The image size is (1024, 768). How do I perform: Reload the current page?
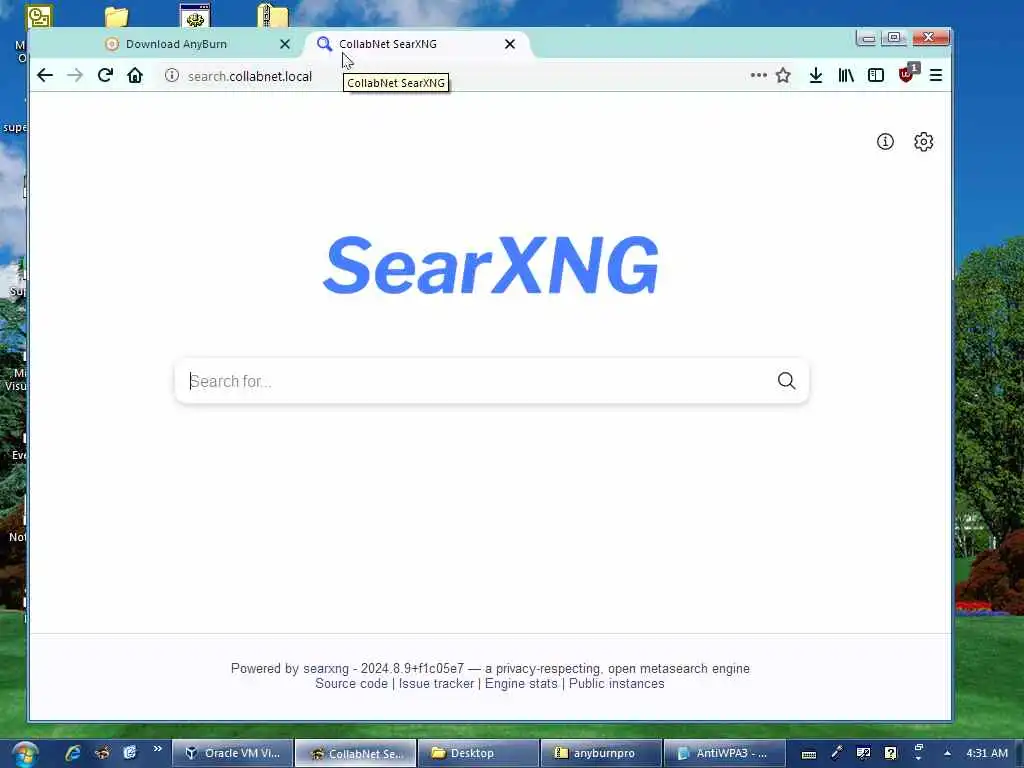click(105, 76)
